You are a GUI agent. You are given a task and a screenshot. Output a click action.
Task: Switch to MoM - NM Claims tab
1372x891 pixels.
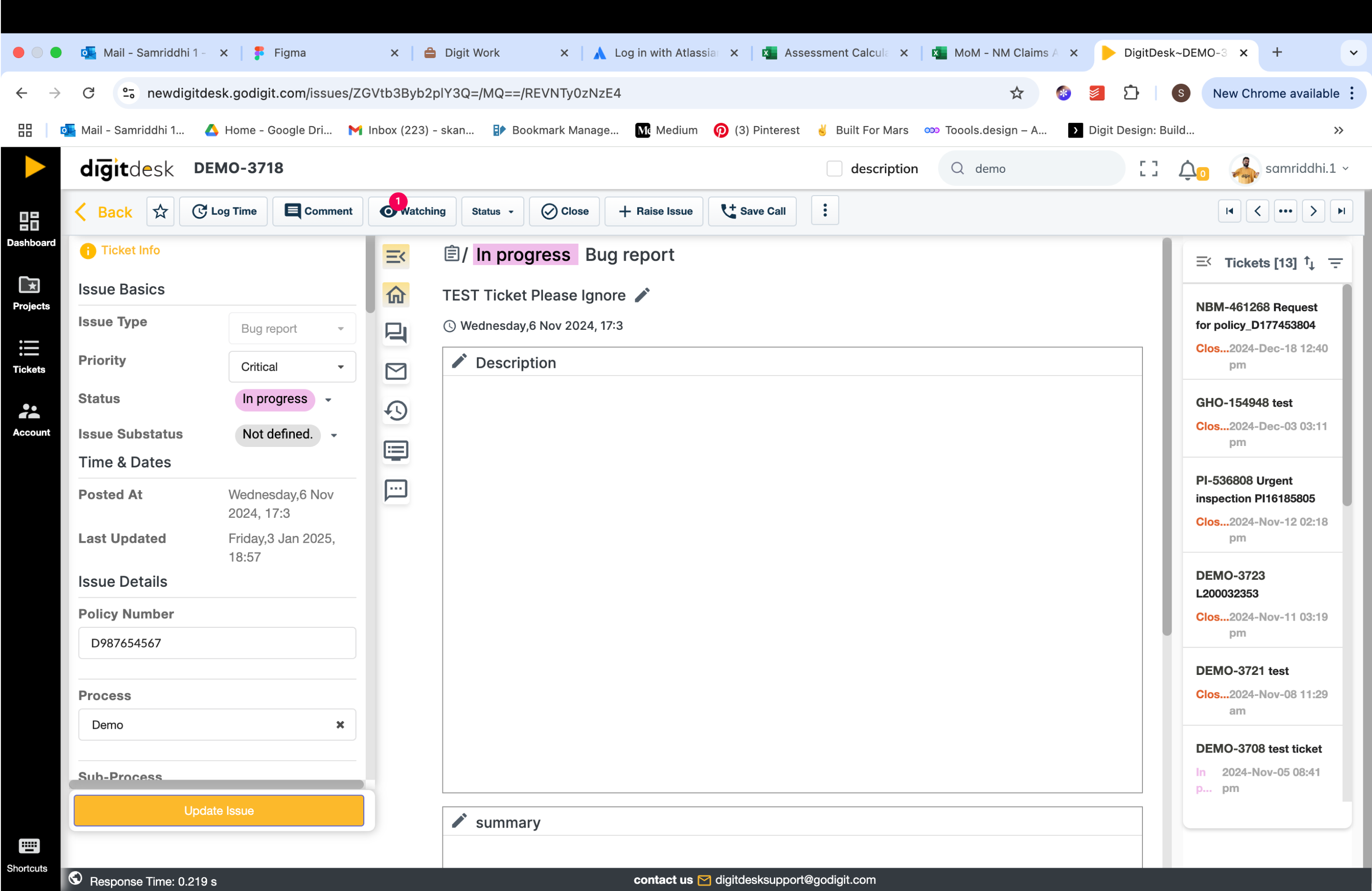coord(1006,52)
